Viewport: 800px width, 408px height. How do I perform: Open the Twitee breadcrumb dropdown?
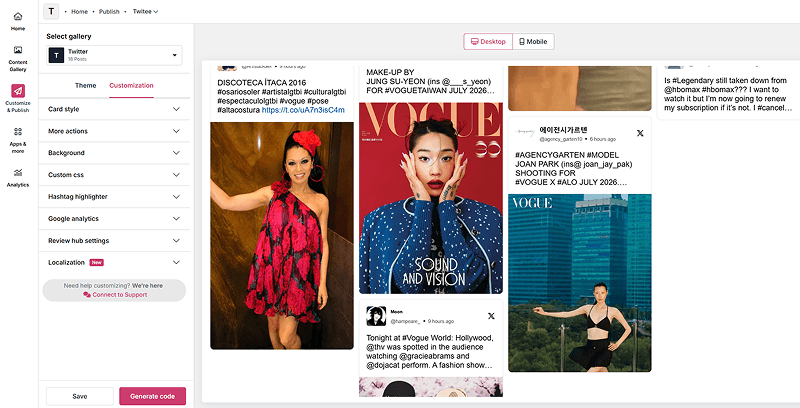[145, 11]
